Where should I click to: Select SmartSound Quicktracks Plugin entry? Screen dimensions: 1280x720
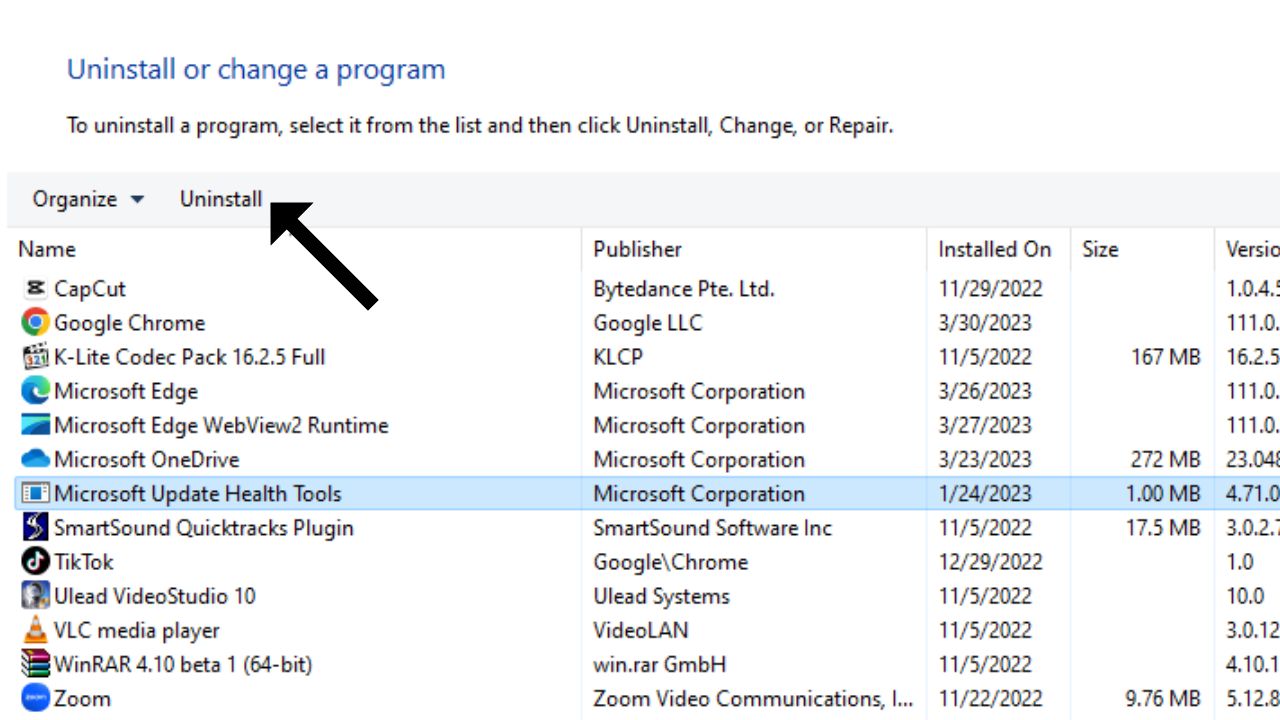203,528
